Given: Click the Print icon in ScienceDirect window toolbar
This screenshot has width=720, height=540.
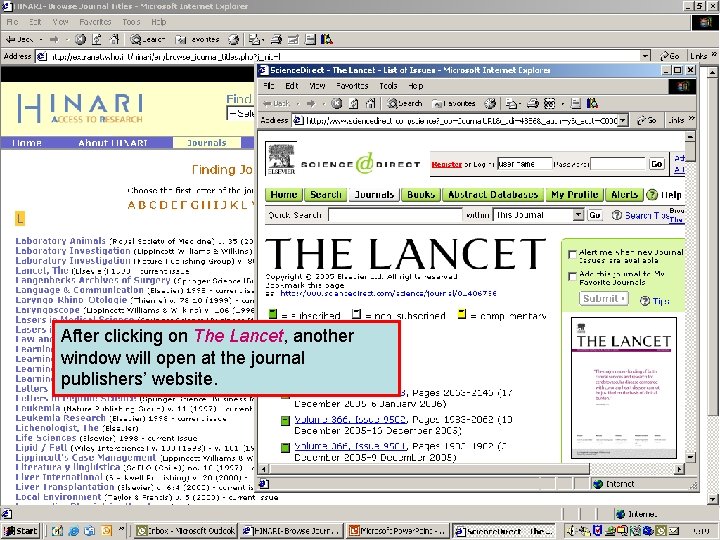Looking at the screenshot, I should point(533,103).
